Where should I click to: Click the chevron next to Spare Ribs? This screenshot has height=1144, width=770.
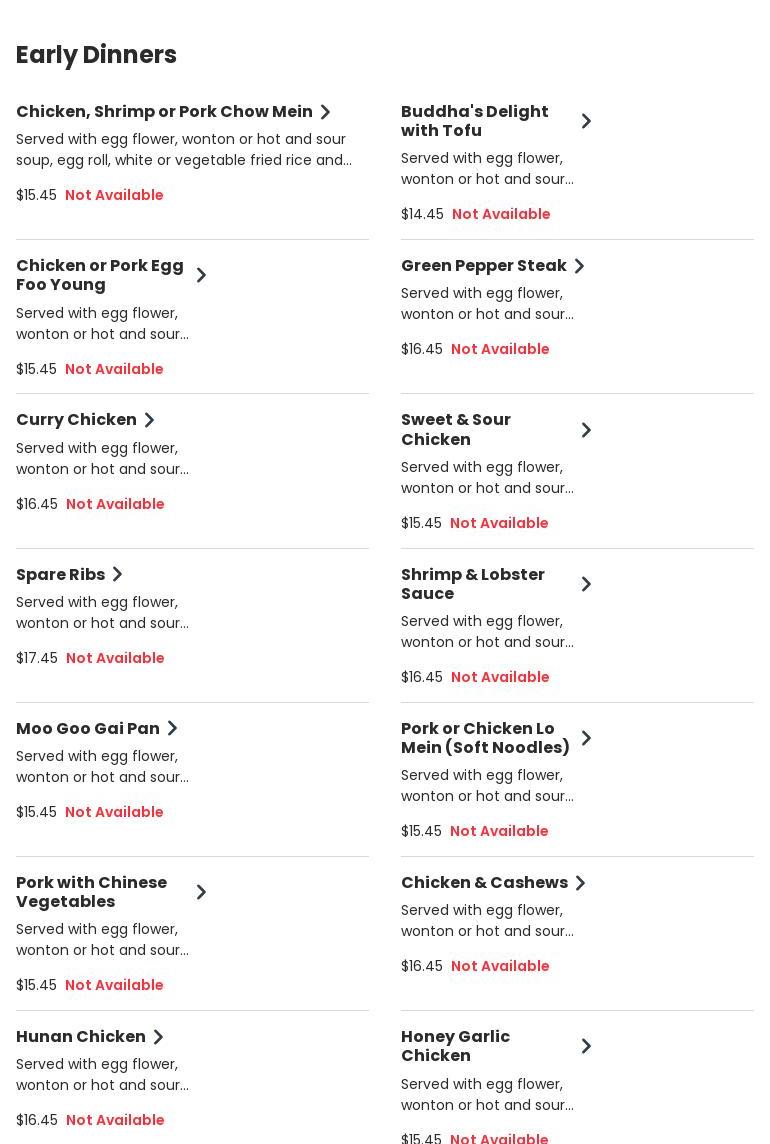click(x=117, y=574)
